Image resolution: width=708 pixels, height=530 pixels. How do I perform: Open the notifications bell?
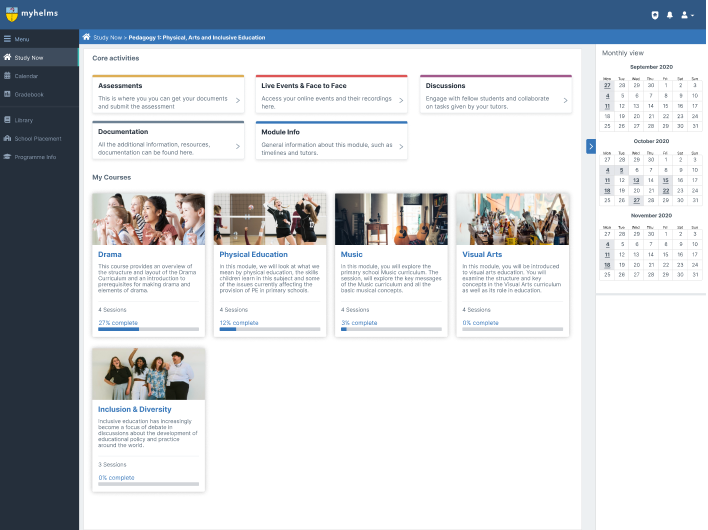(x=669, y=15)
